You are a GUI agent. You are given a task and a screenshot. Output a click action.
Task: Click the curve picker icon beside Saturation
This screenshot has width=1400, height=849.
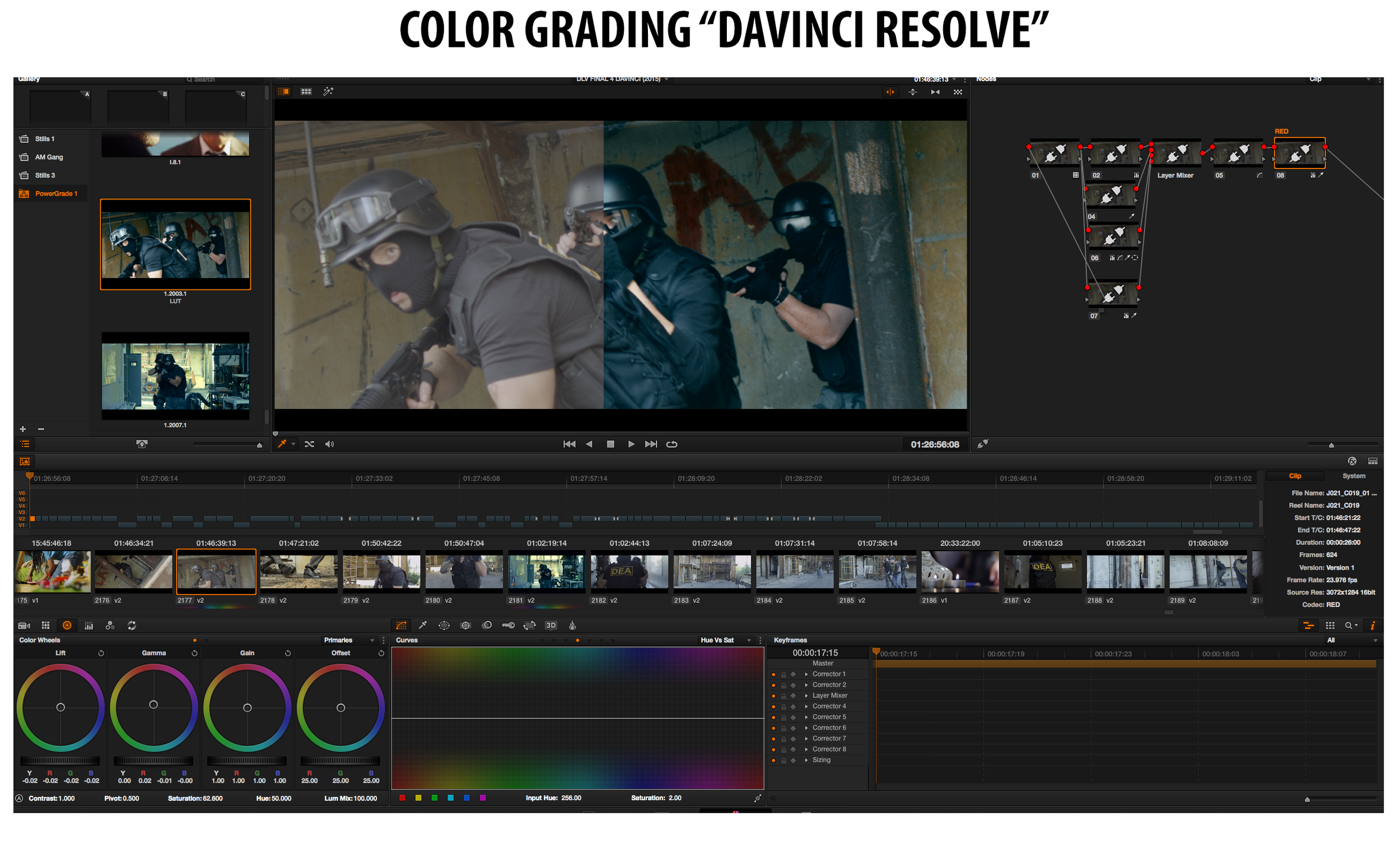(x=757, y=799)
